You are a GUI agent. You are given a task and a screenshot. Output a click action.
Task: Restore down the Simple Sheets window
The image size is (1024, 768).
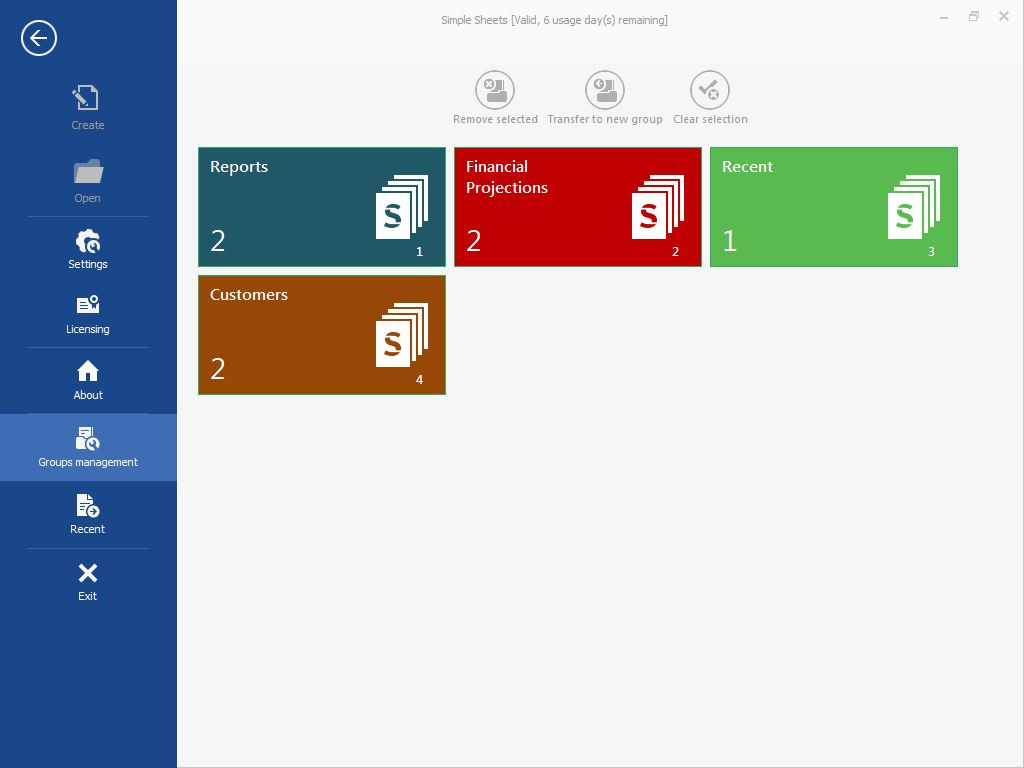(x=974, y=17)
